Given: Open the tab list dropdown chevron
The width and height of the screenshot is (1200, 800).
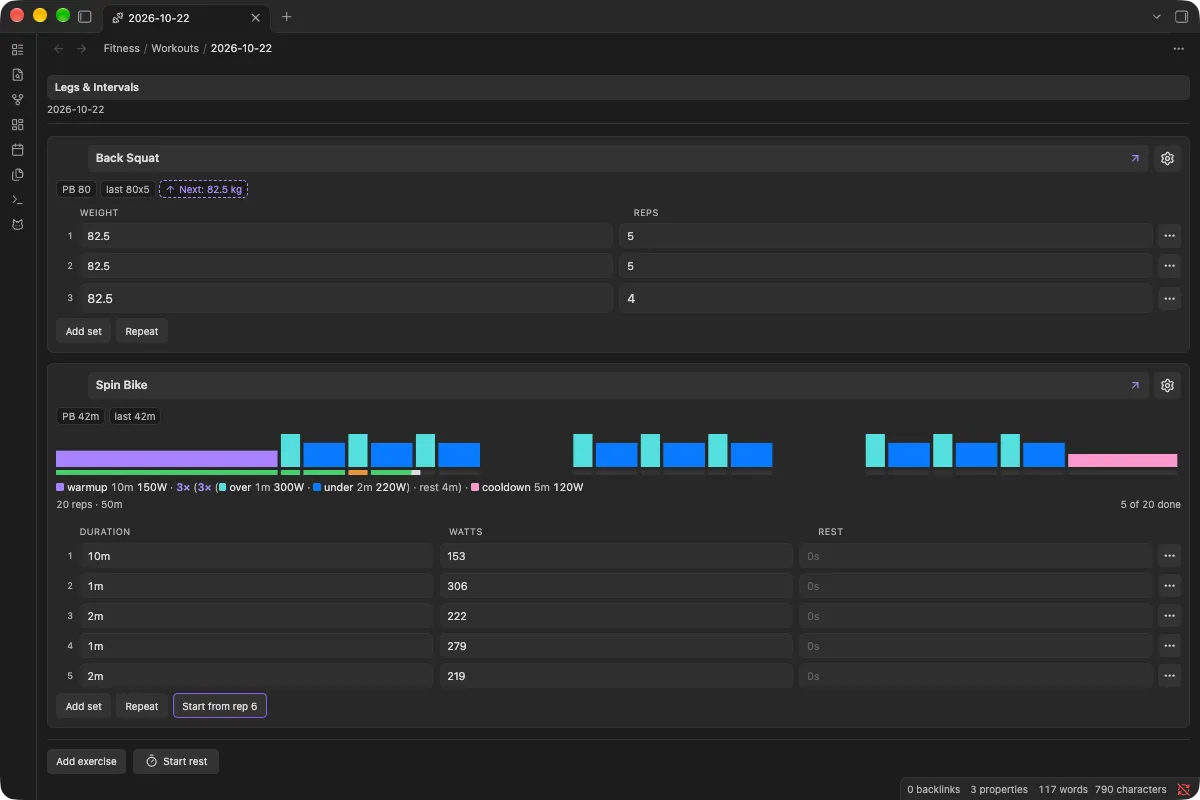Looking at the screenshot, I should [x=1157, y=17].
